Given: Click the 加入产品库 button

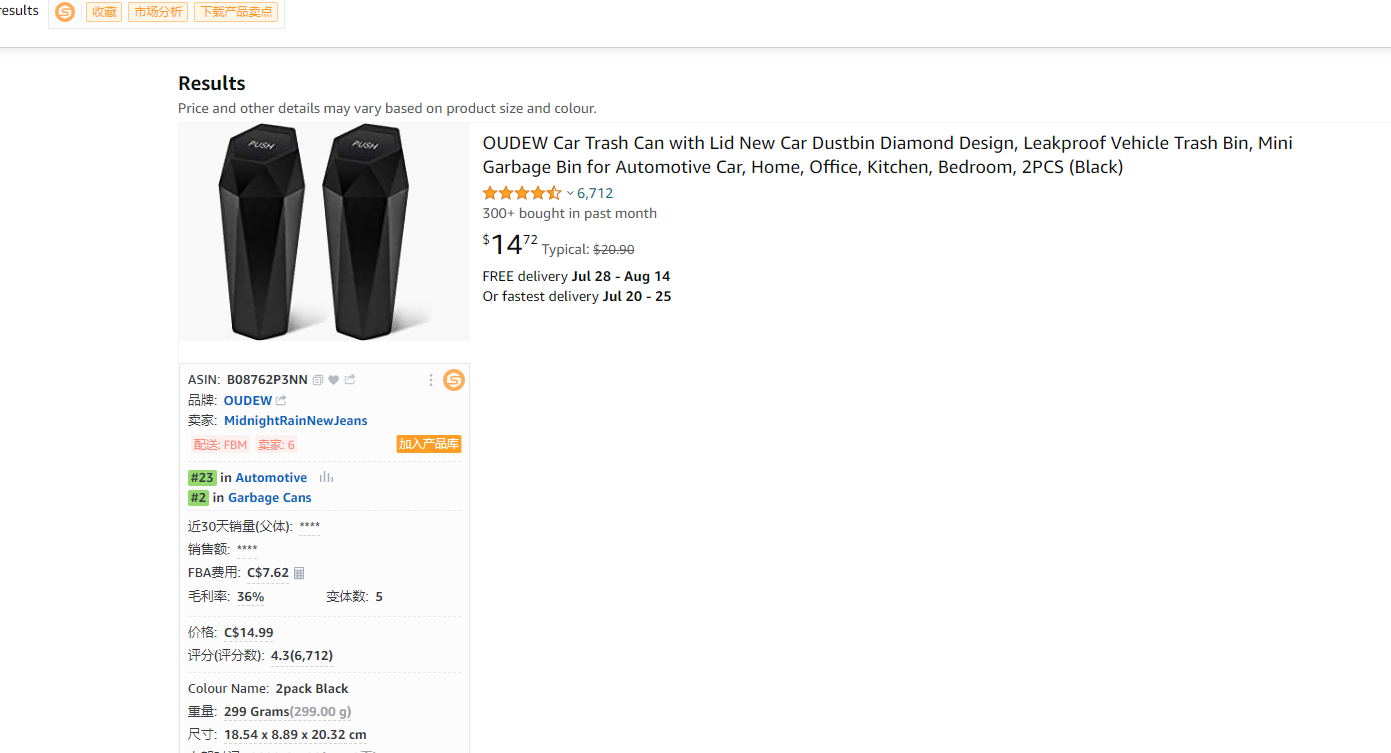Looking at the screenshot, I should (x=429, y=444).
